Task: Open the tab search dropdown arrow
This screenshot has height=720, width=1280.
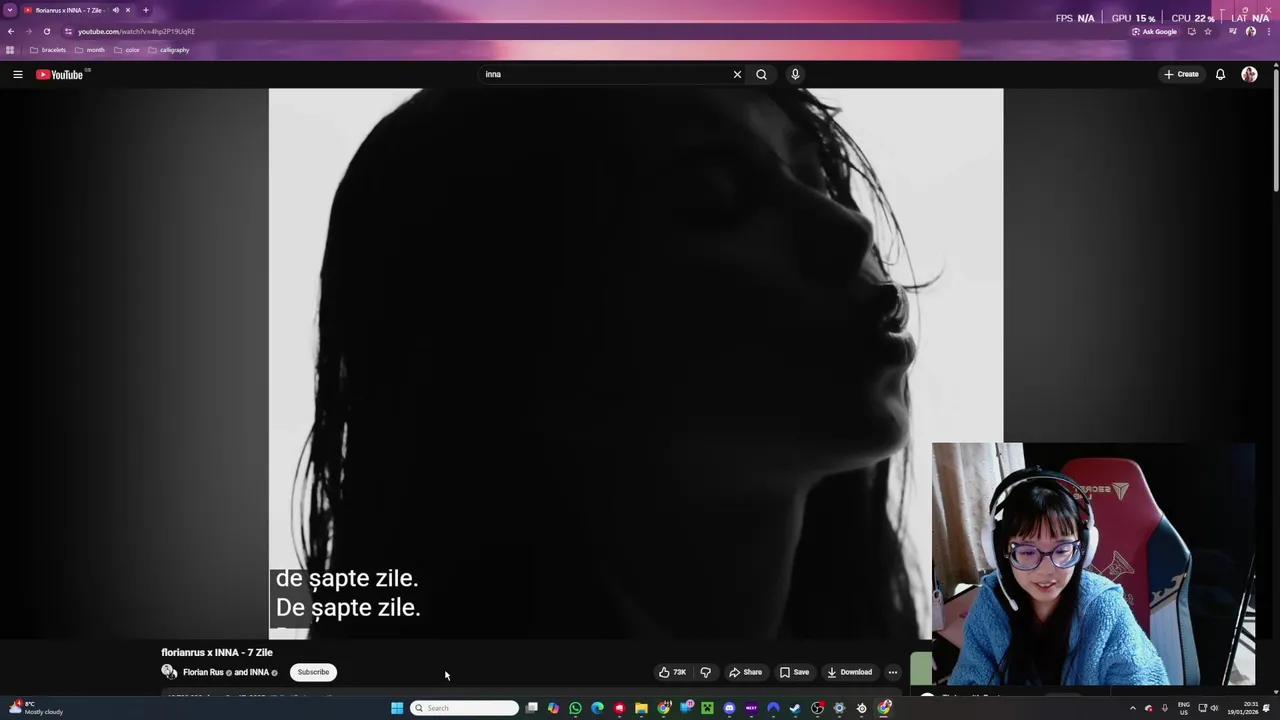Action: [10, 10]
